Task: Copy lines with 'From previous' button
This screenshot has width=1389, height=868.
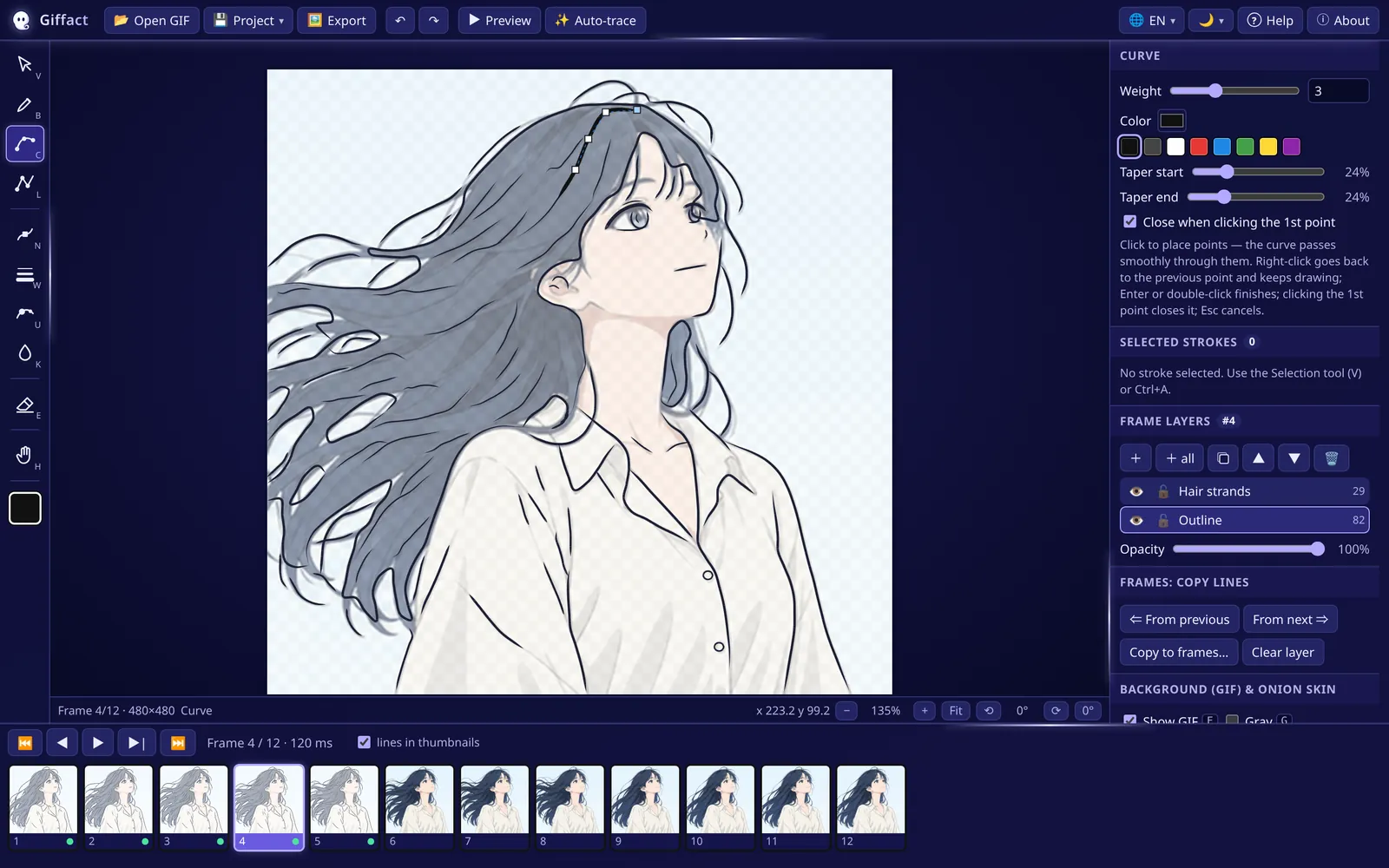Action: (x=1180, y=620)
